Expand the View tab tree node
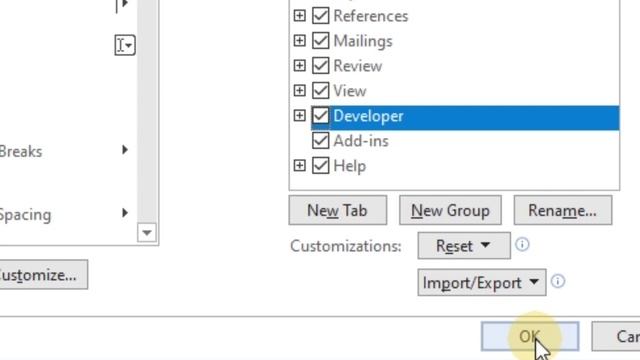This screenshot has height=360, width=640. click(x=300, y=90)
